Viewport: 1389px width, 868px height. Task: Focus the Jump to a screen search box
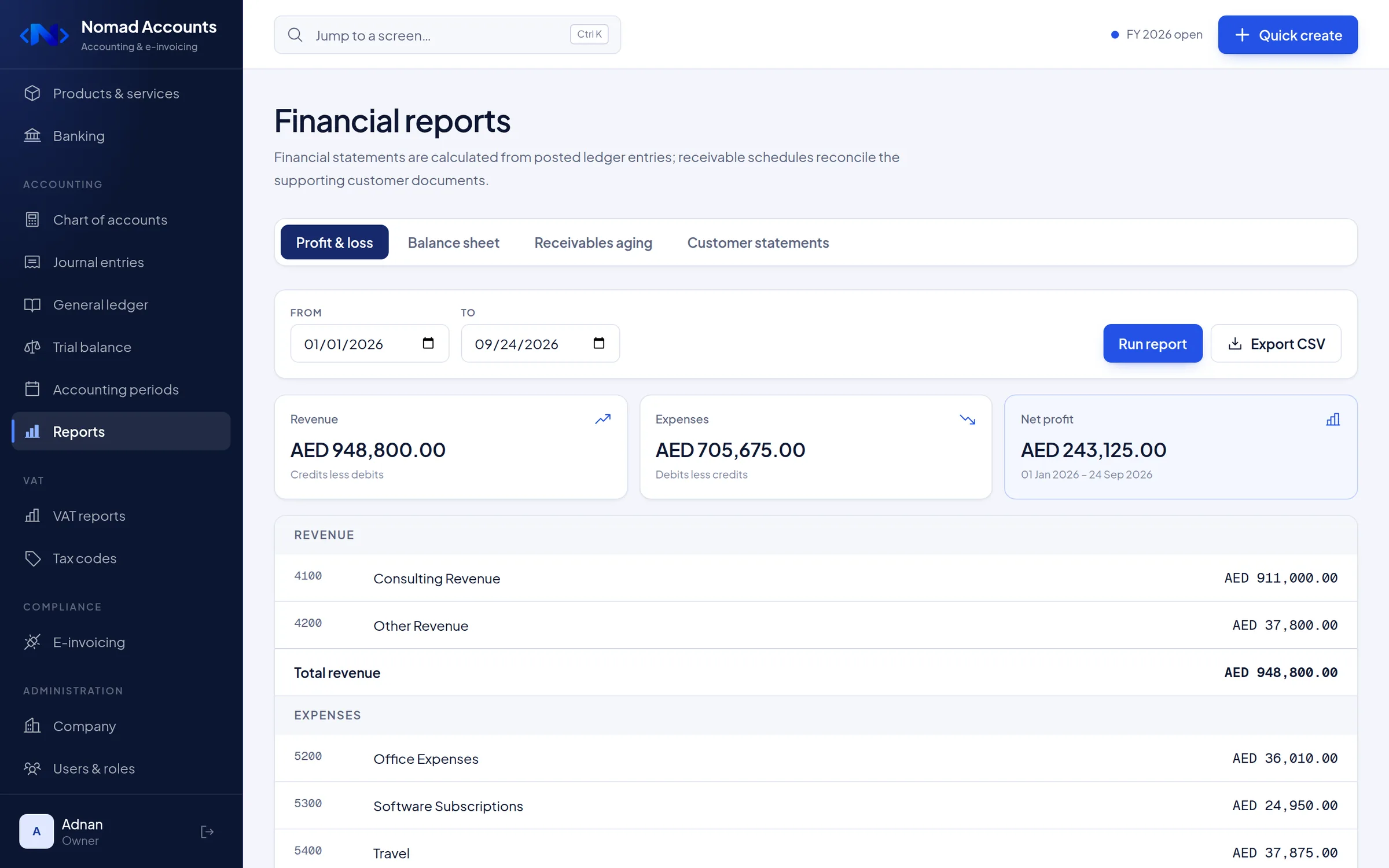[447, 35]
